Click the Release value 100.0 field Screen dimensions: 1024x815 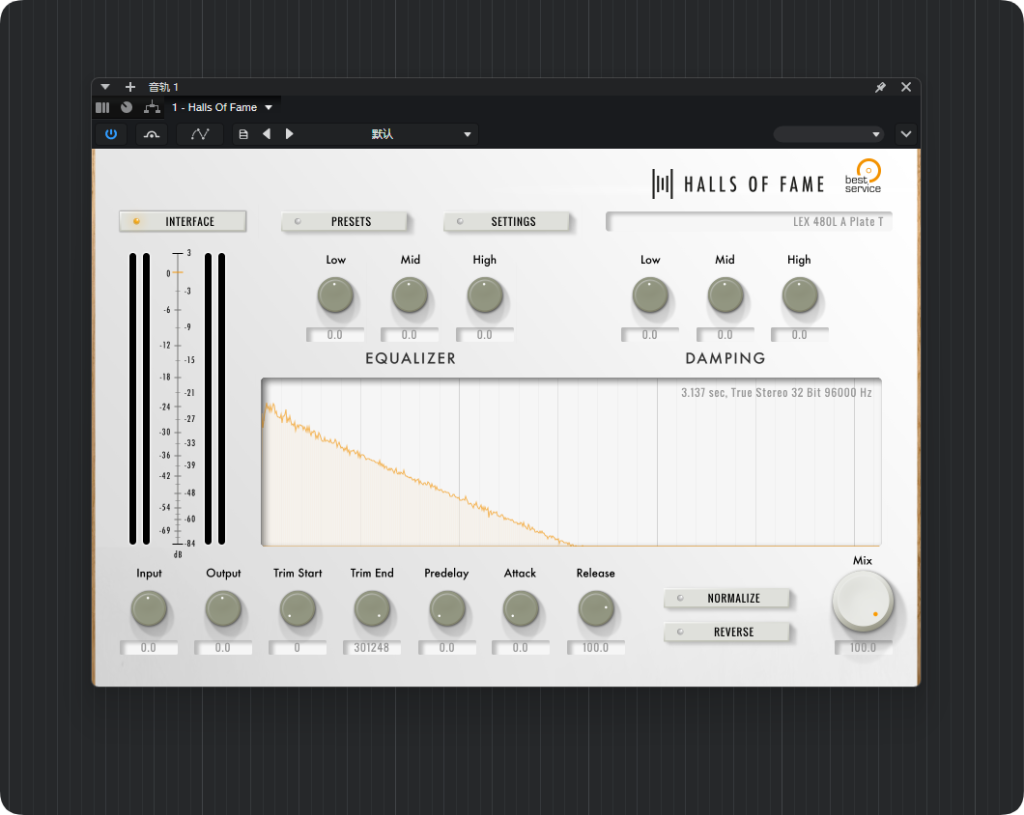(x=596, y=648)
